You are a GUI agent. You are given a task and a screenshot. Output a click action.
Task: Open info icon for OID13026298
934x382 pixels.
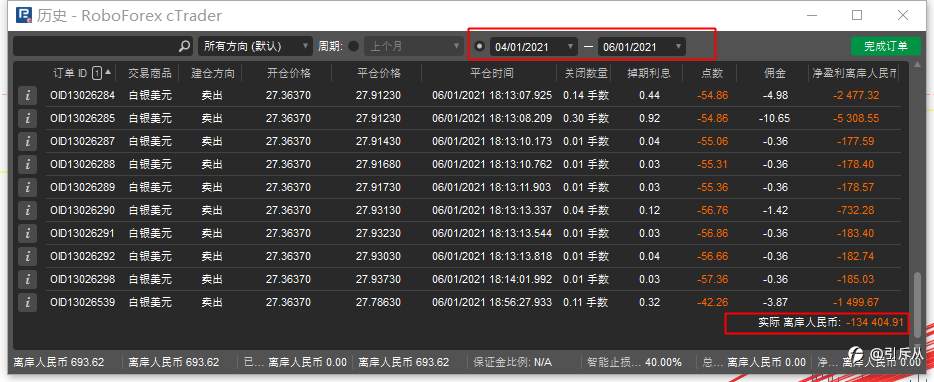coord(27,279)
